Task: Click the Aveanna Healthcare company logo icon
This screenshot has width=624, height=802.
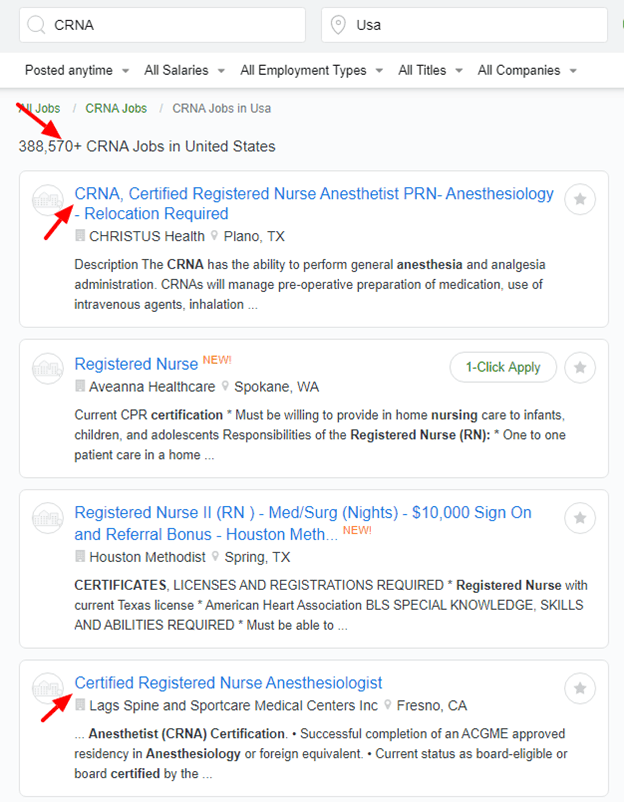Action: [x=47, y=369]
